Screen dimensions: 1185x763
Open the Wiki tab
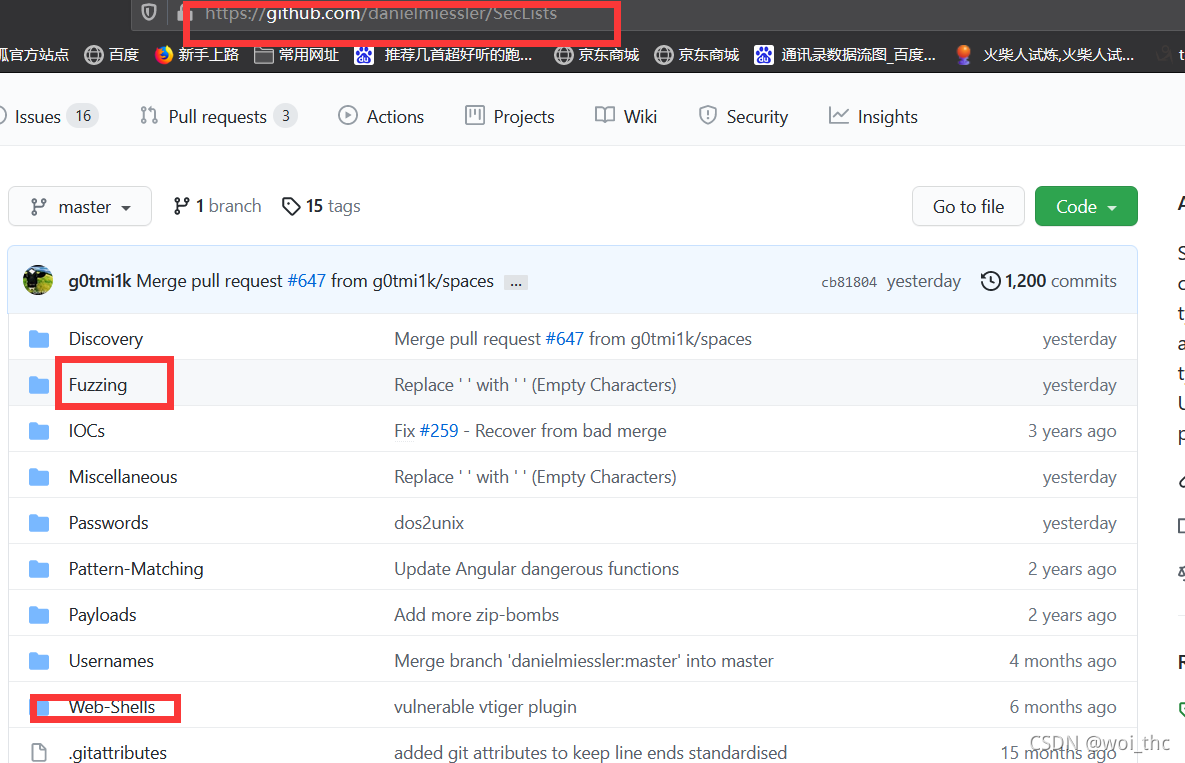[x=626, y=116]
